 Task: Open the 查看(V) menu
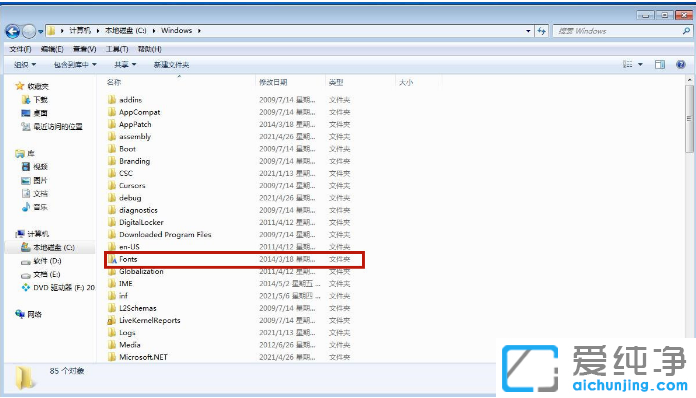(84, 49)
